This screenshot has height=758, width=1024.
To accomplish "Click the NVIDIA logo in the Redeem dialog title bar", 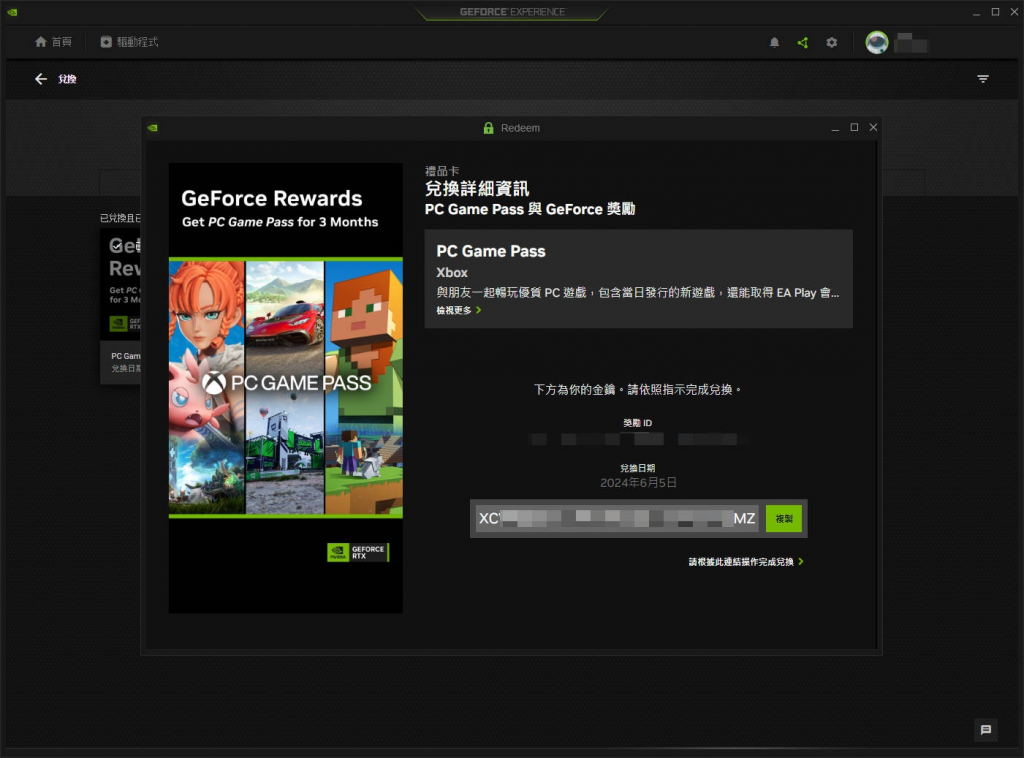I will point(153,128).
